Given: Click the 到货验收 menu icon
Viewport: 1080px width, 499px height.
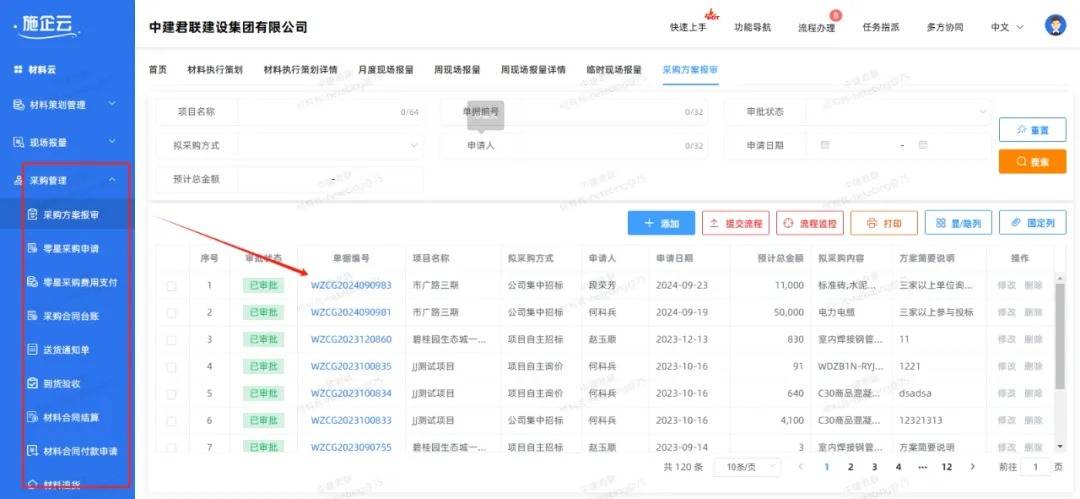Looking at the screenshot, I should (32, 383).
